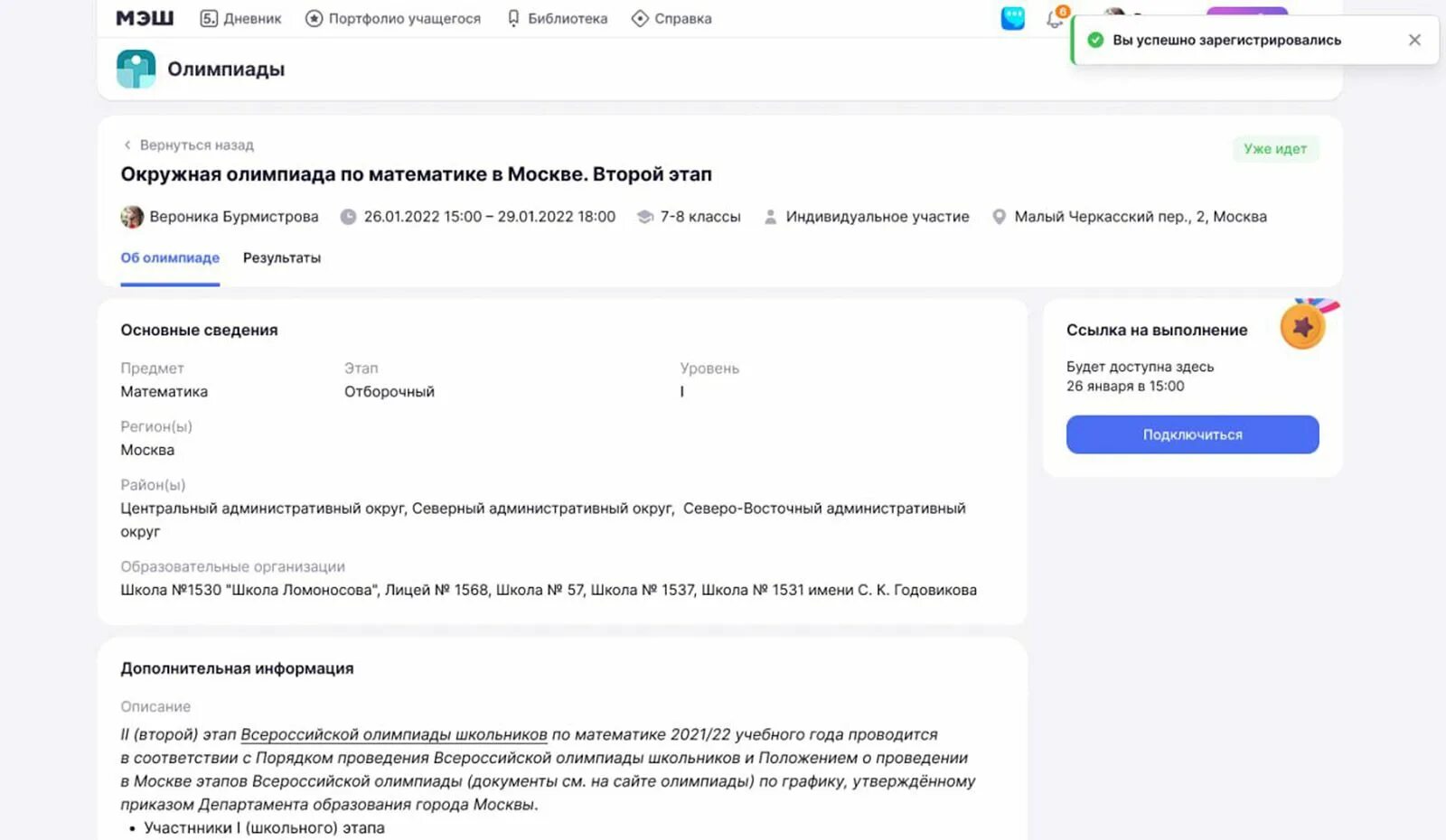Go to Библиотека

tap(557, 18)
